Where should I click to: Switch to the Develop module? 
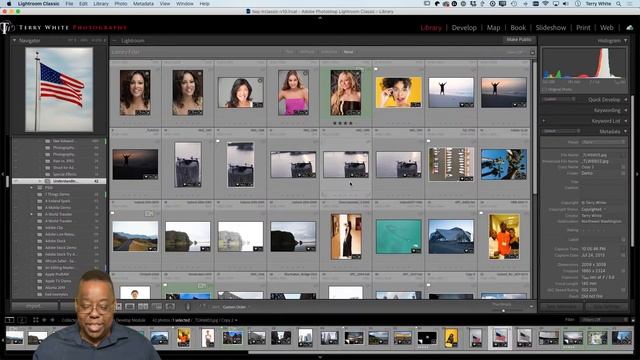pyautogui.click(x=464, y=28)
